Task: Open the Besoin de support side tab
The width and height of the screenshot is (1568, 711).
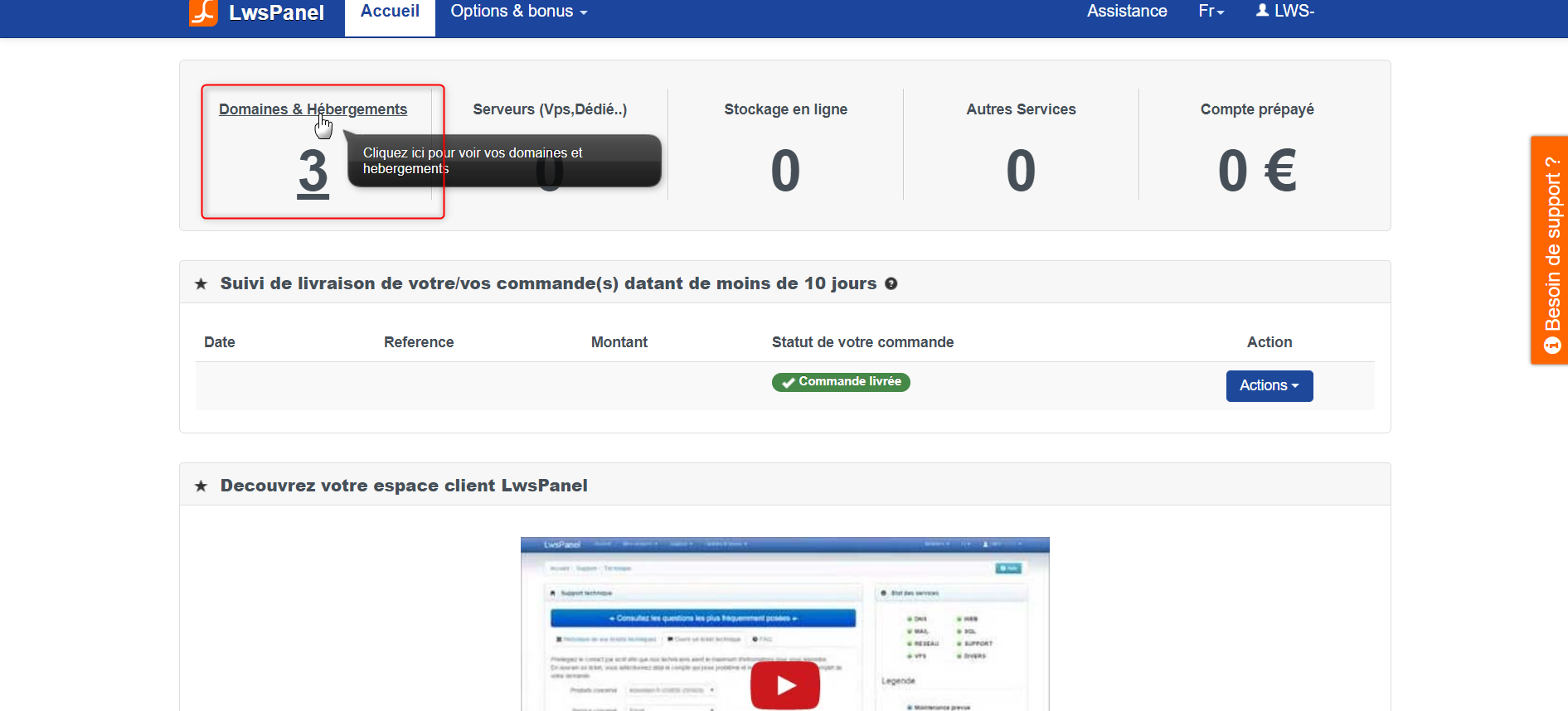Action: click(1549, 250)
